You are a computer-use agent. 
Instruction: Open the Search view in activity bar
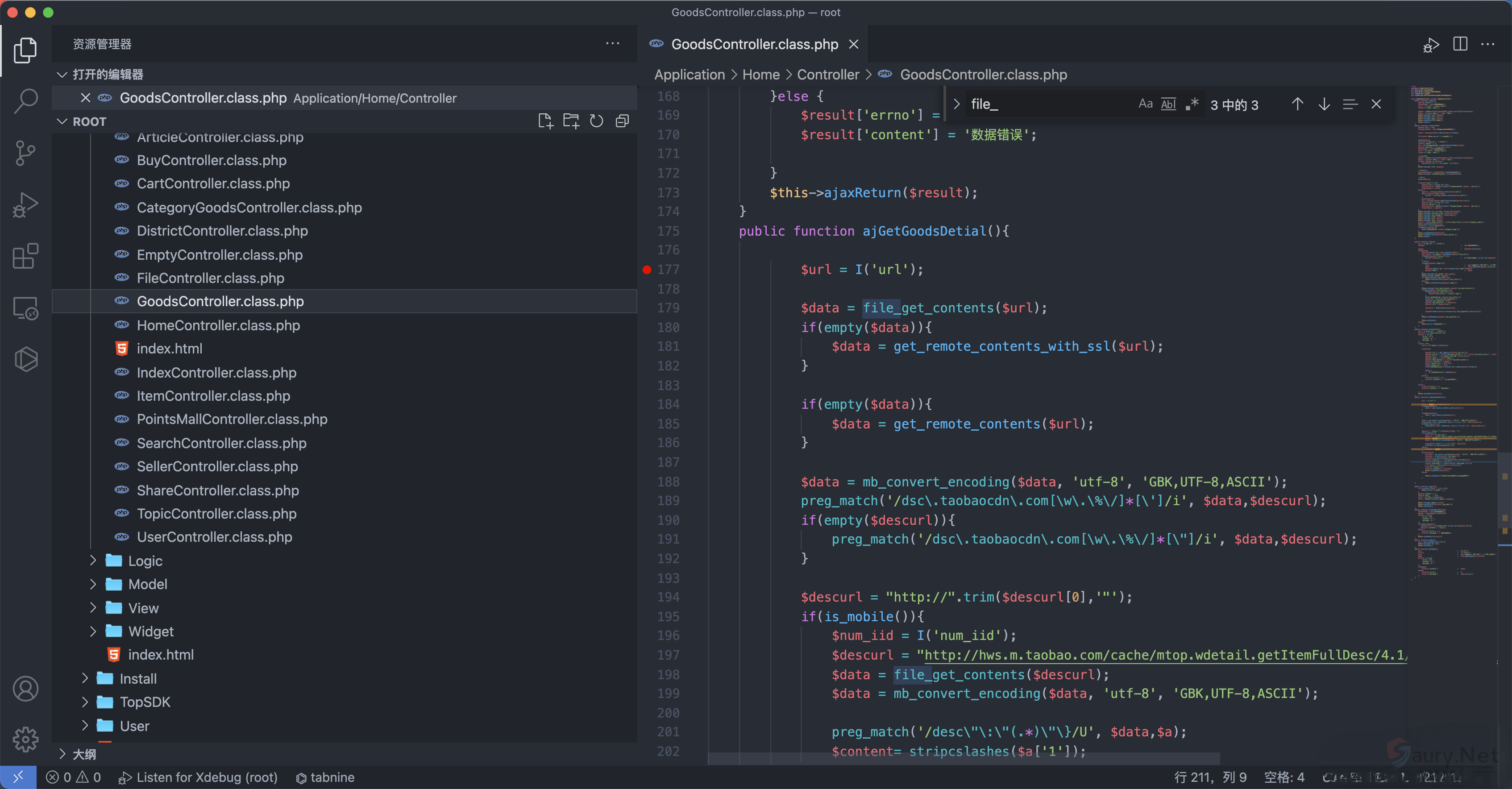tap(26, 101)
